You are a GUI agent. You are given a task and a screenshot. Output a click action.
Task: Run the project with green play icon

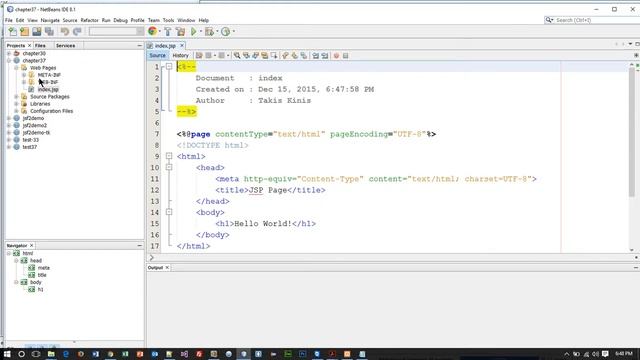coord(194,31)
